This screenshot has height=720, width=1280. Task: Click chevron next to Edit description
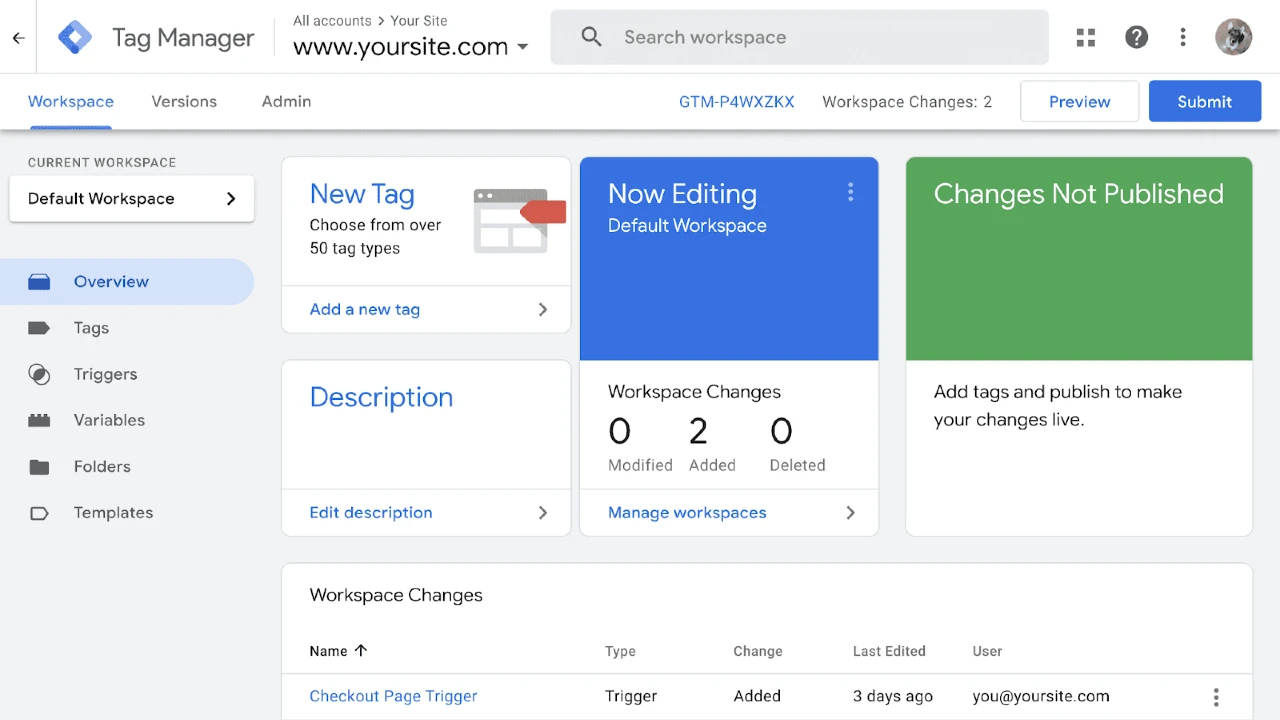(x=543, y=513)
